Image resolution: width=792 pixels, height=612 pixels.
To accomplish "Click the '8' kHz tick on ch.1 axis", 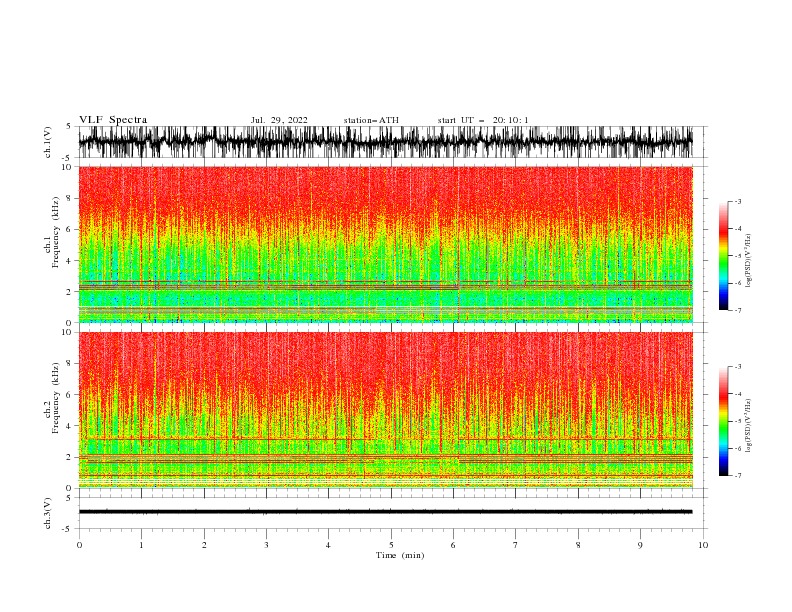I will pyautogui.click(x=69, y=198).
